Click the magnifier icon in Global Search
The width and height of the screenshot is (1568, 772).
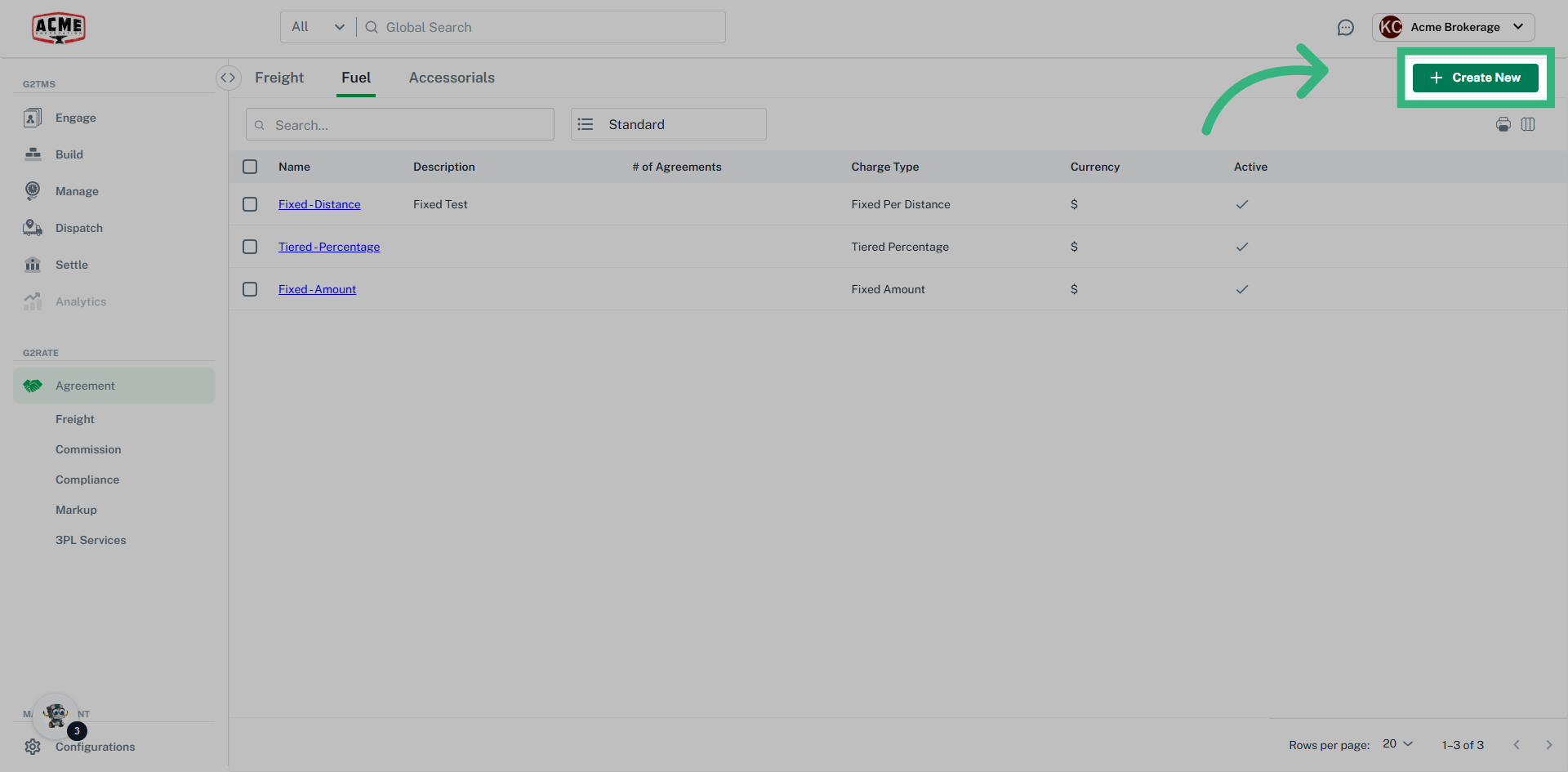click(x=372, y=27)
